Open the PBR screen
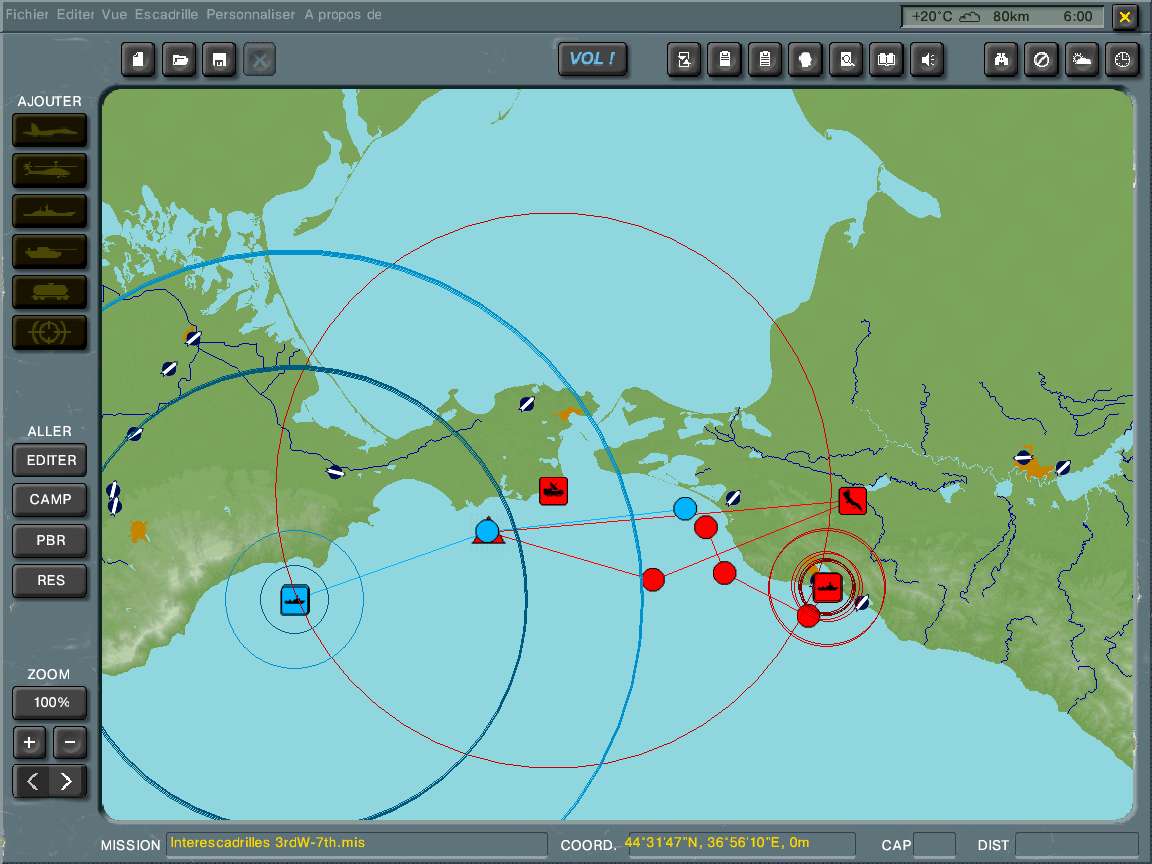The height and width of the screenshot is (864, 1152). [50, 540]
